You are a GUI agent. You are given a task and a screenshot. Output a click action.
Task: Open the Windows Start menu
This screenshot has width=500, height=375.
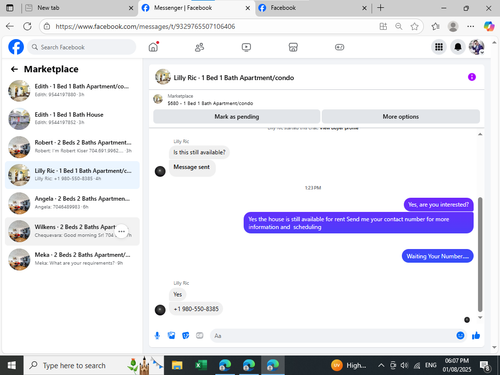(x=11, y=365)
